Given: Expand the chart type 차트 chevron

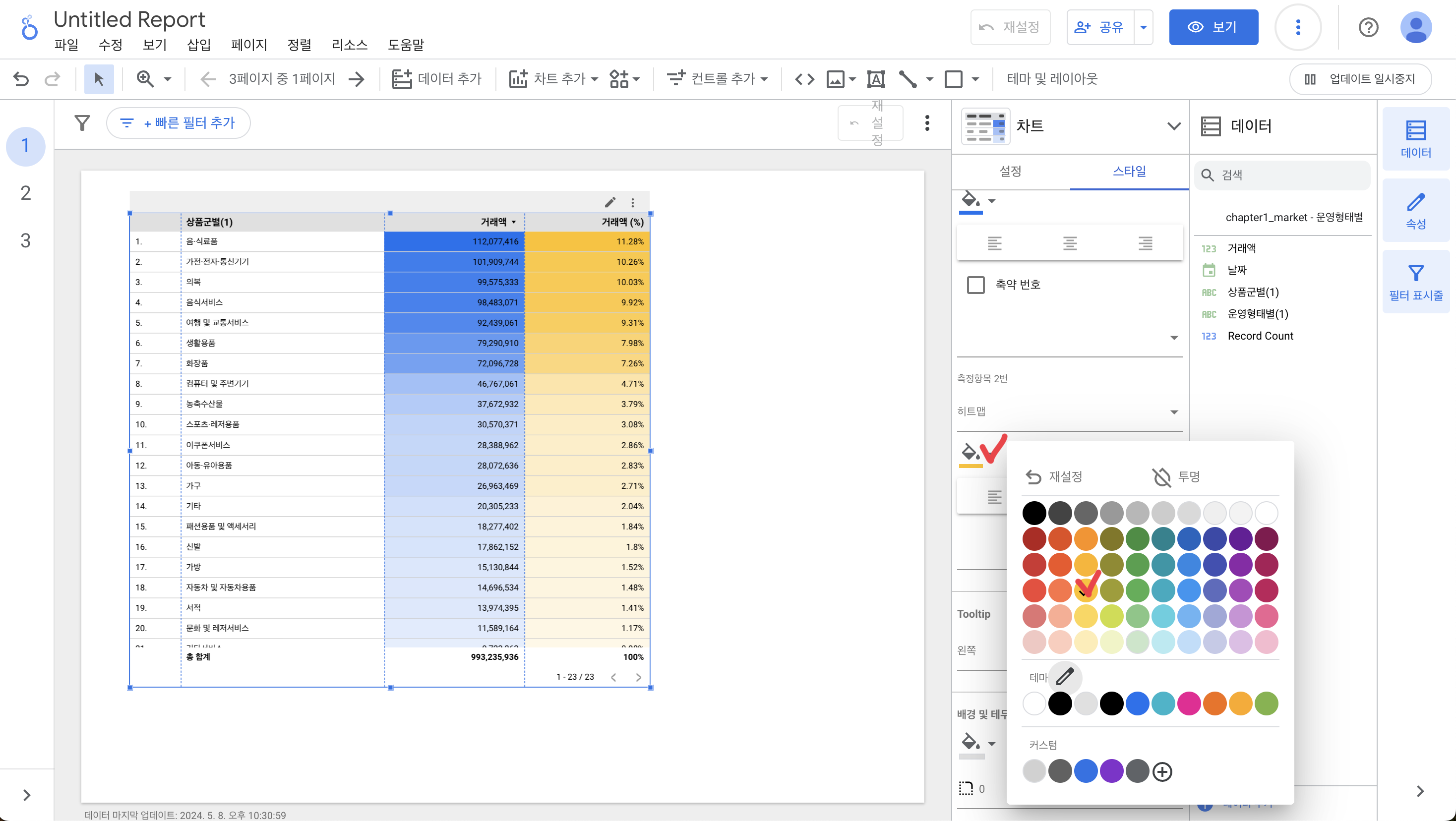Looking at the screenshot, I should click(1173, 126).
